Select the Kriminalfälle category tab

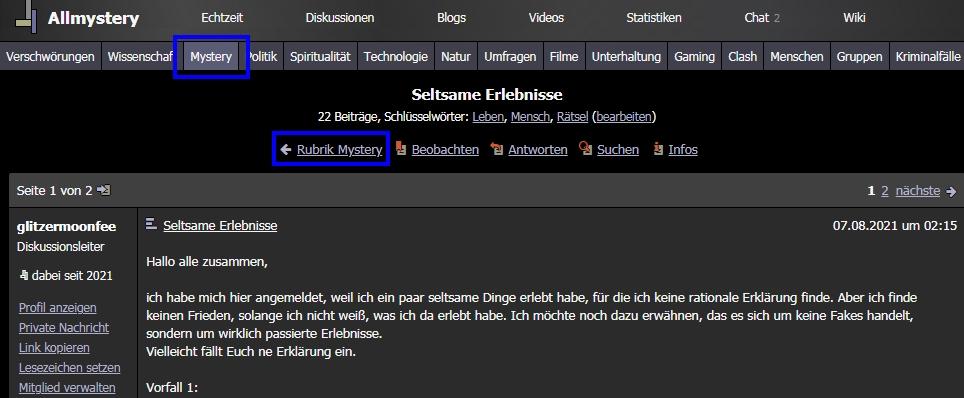pyautogui.click(x=927, y=57)
